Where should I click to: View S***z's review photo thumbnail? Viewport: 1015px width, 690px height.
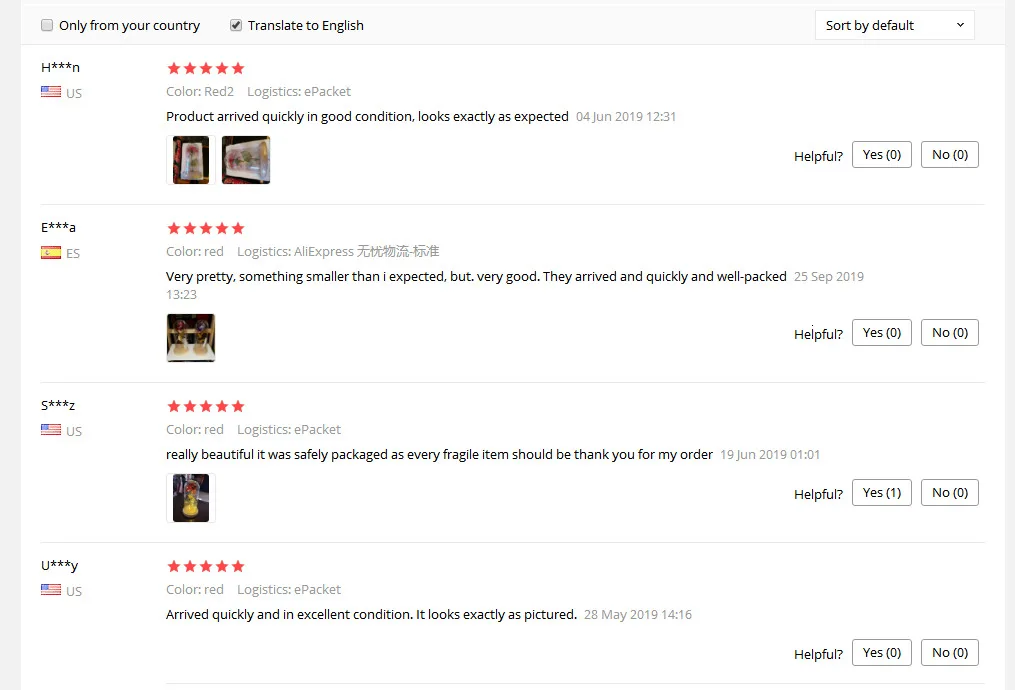click(191, 498)
